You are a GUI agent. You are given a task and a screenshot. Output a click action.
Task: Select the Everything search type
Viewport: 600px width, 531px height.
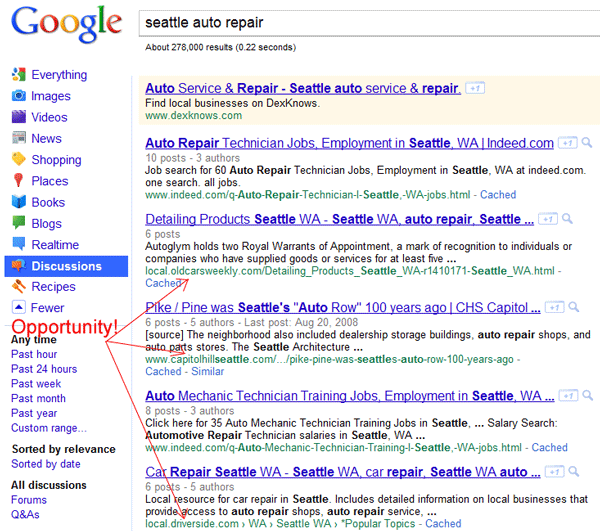(59, 75)
